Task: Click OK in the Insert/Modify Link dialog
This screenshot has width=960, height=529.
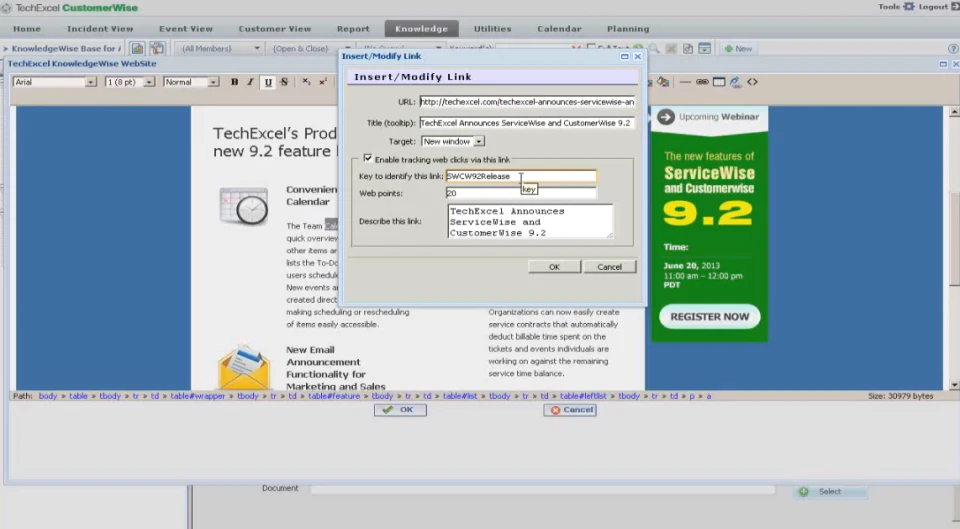Action: 554,267
